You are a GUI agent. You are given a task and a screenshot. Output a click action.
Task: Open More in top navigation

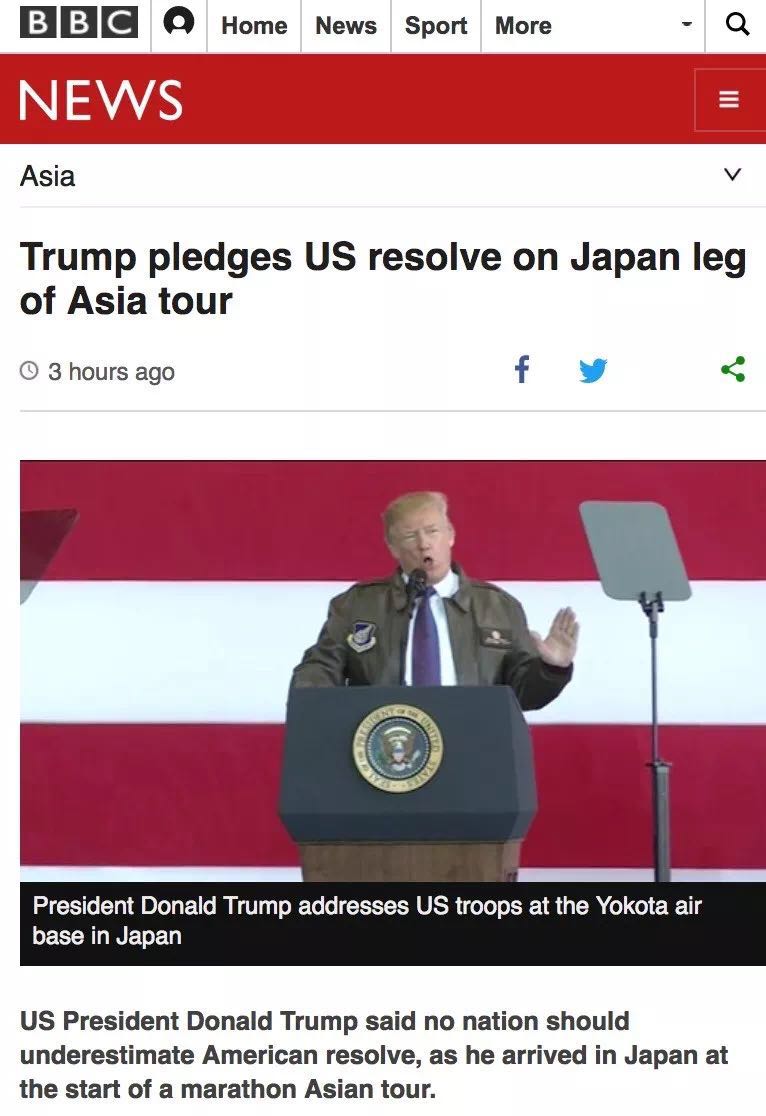[x=523, y=26]
